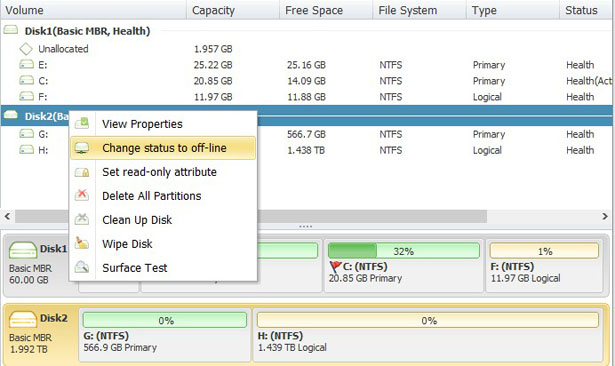Click Disk2 1.992 TB size label
The height and width of the screenshot is (366, 615).
[29, 349]
